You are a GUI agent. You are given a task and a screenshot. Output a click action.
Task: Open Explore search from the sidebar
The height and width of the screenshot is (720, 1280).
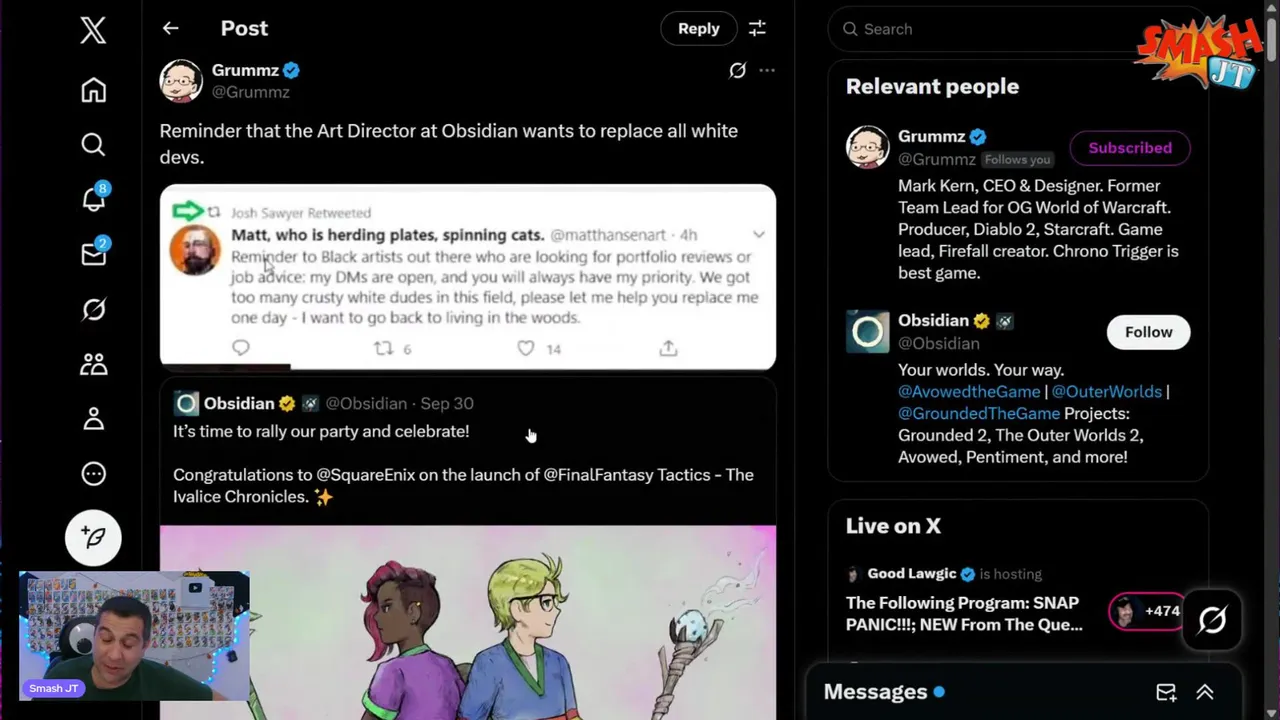93,146
